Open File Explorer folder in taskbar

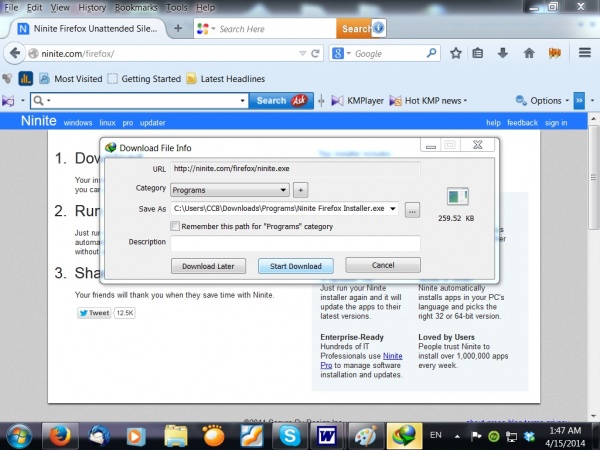point(176,436)
